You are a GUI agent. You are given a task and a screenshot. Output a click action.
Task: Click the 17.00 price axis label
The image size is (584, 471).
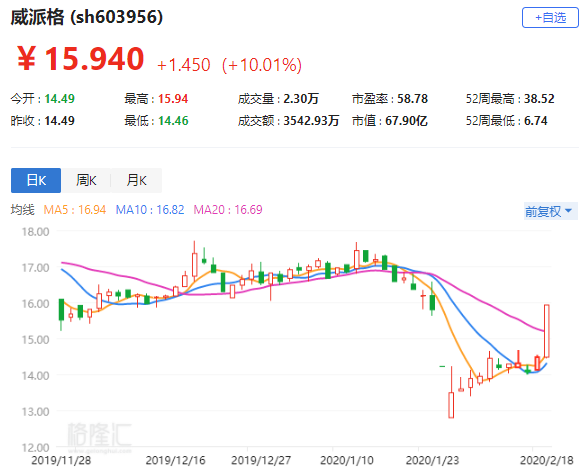(x=35, y=267)
